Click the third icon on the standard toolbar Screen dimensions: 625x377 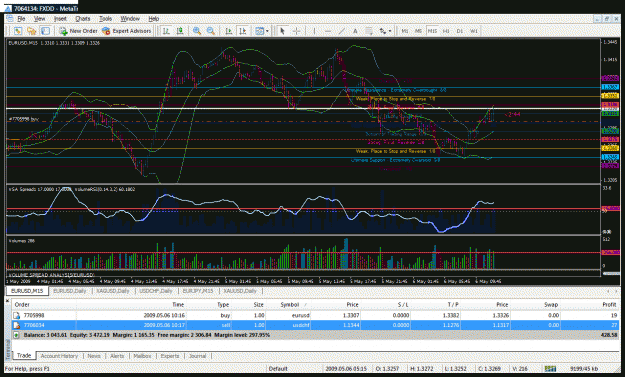pyautogui.click(x=45, y=31)
